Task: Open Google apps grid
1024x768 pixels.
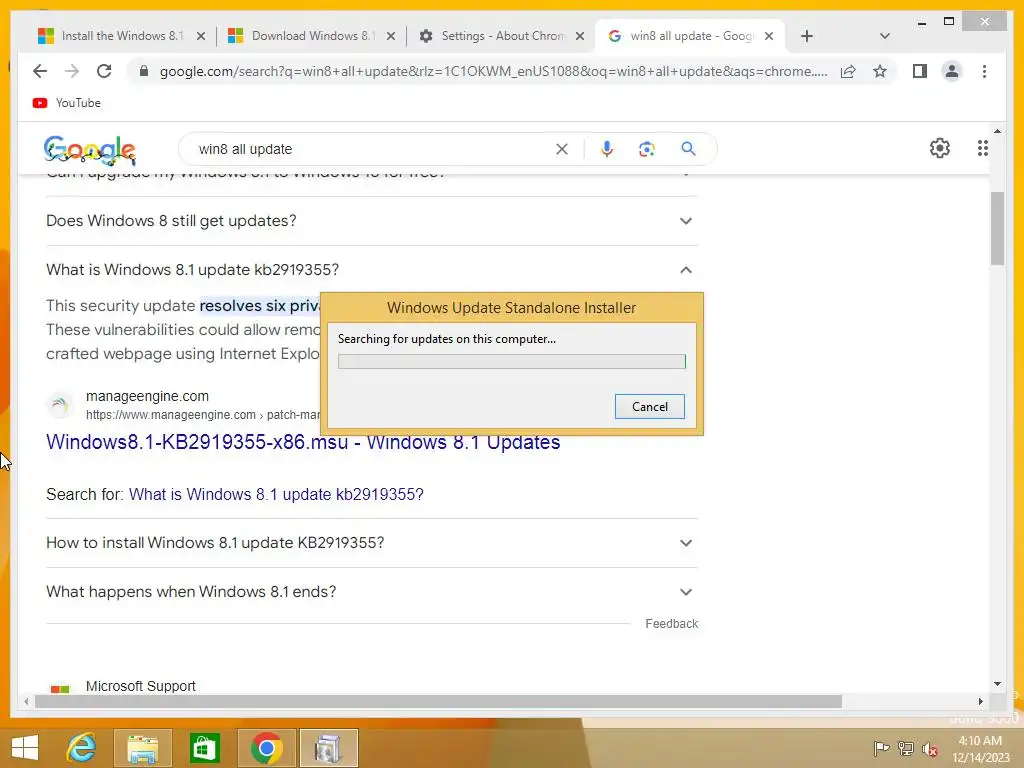Action: point(982,148)
